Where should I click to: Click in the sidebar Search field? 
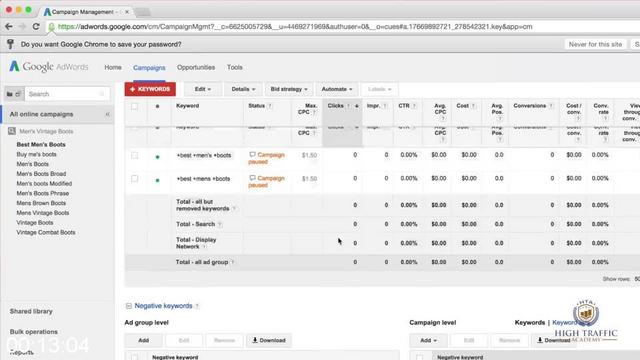67,94
